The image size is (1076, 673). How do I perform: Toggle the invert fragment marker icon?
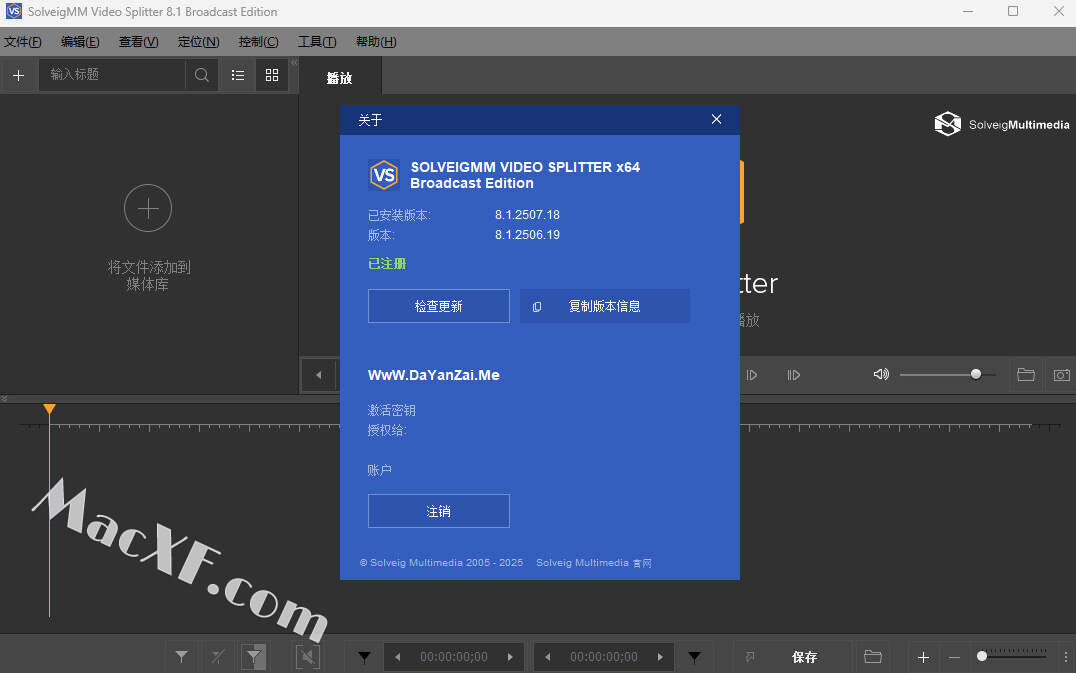coord(254,657)
